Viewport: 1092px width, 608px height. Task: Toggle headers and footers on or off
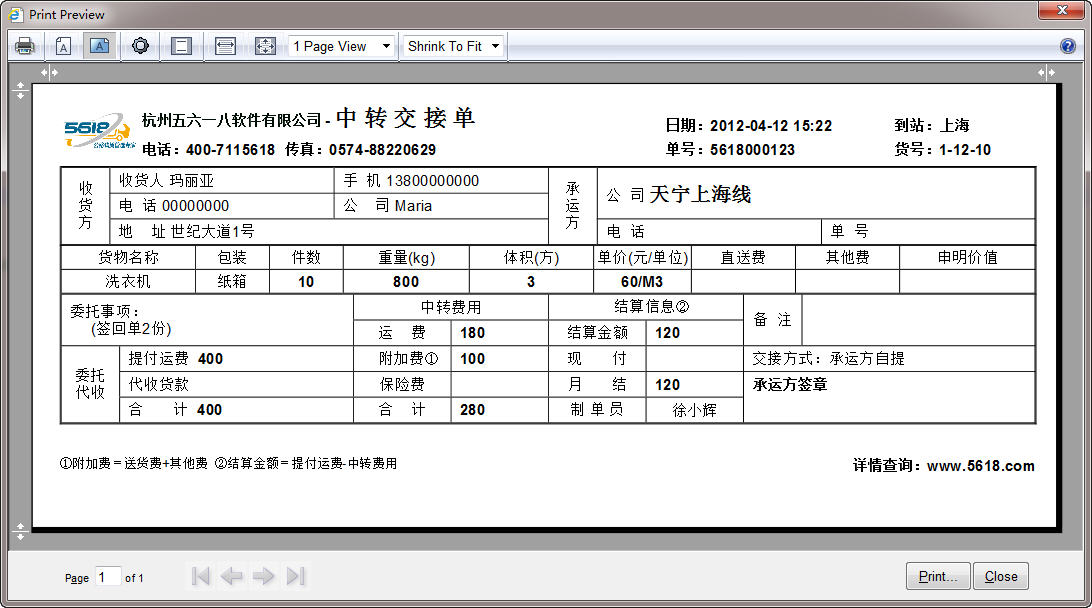coord(181,46)
